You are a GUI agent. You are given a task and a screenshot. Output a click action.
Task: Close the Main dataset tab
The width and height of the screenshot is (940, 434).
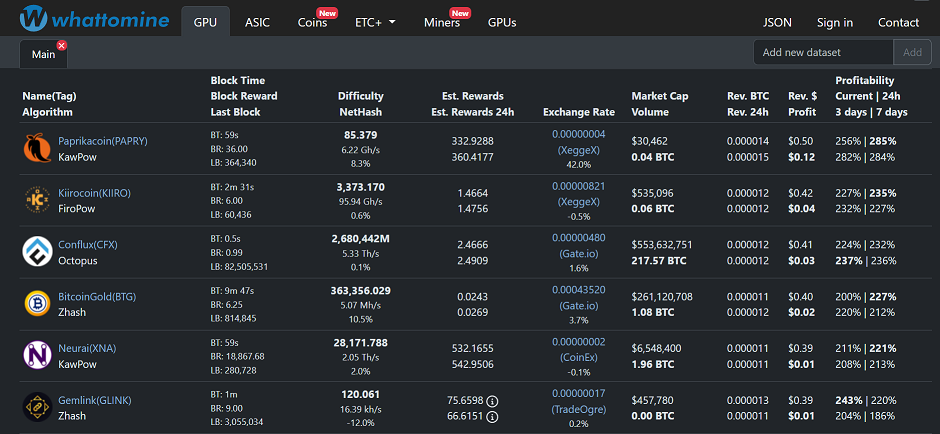click(62, 46)
